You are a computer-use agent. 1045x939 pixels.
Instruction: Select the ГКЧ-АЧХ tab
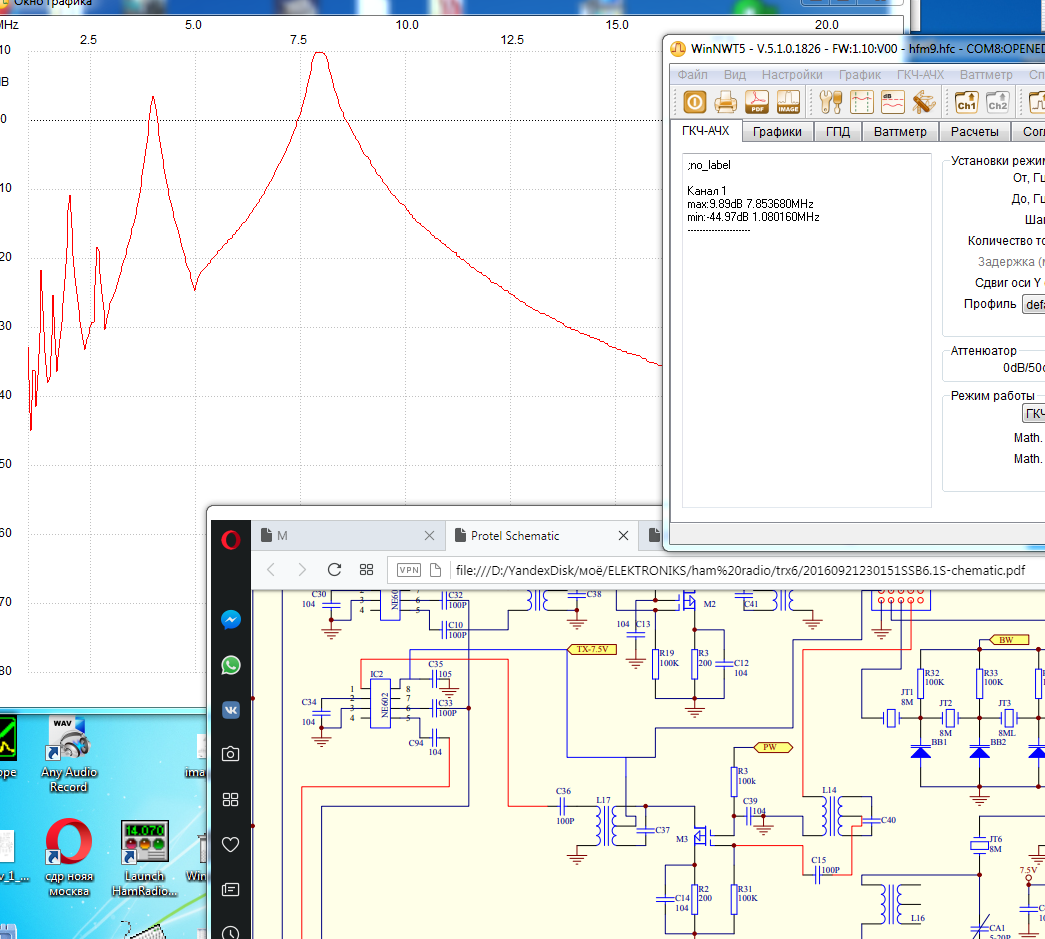[705, 131]
